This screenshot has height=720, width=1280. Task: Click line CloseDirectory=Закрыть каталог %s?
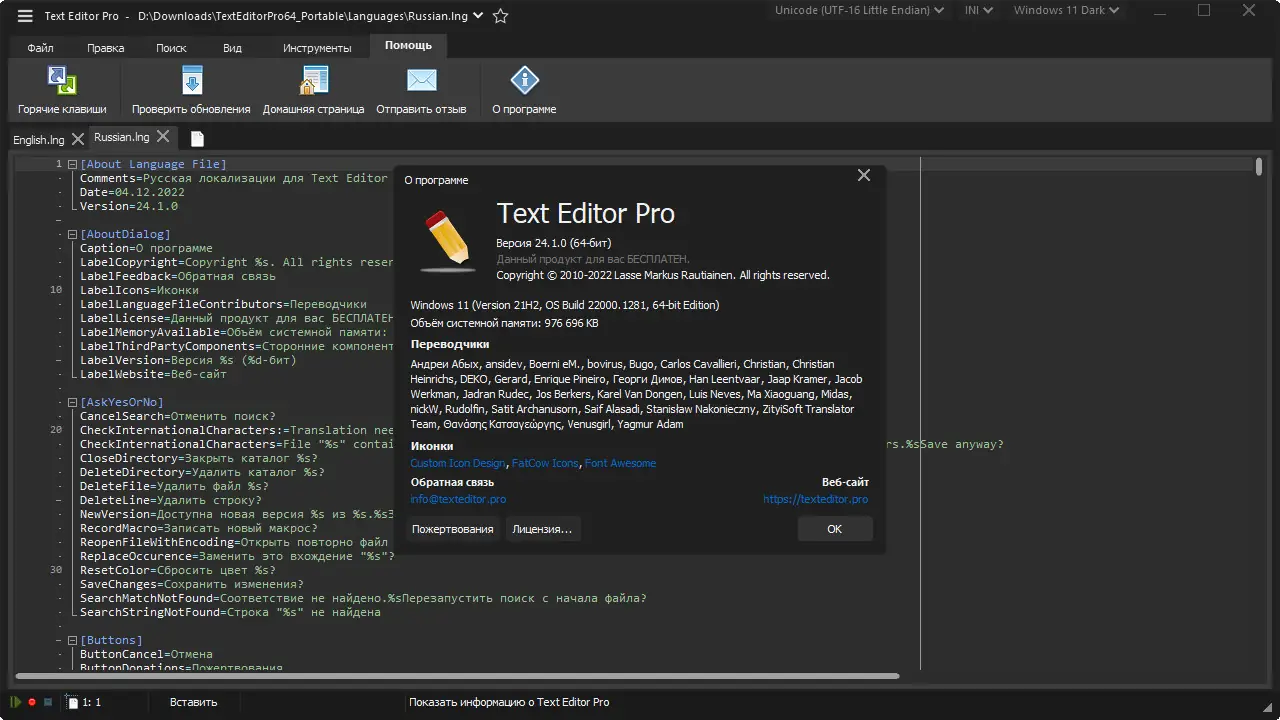coord(199,458)
